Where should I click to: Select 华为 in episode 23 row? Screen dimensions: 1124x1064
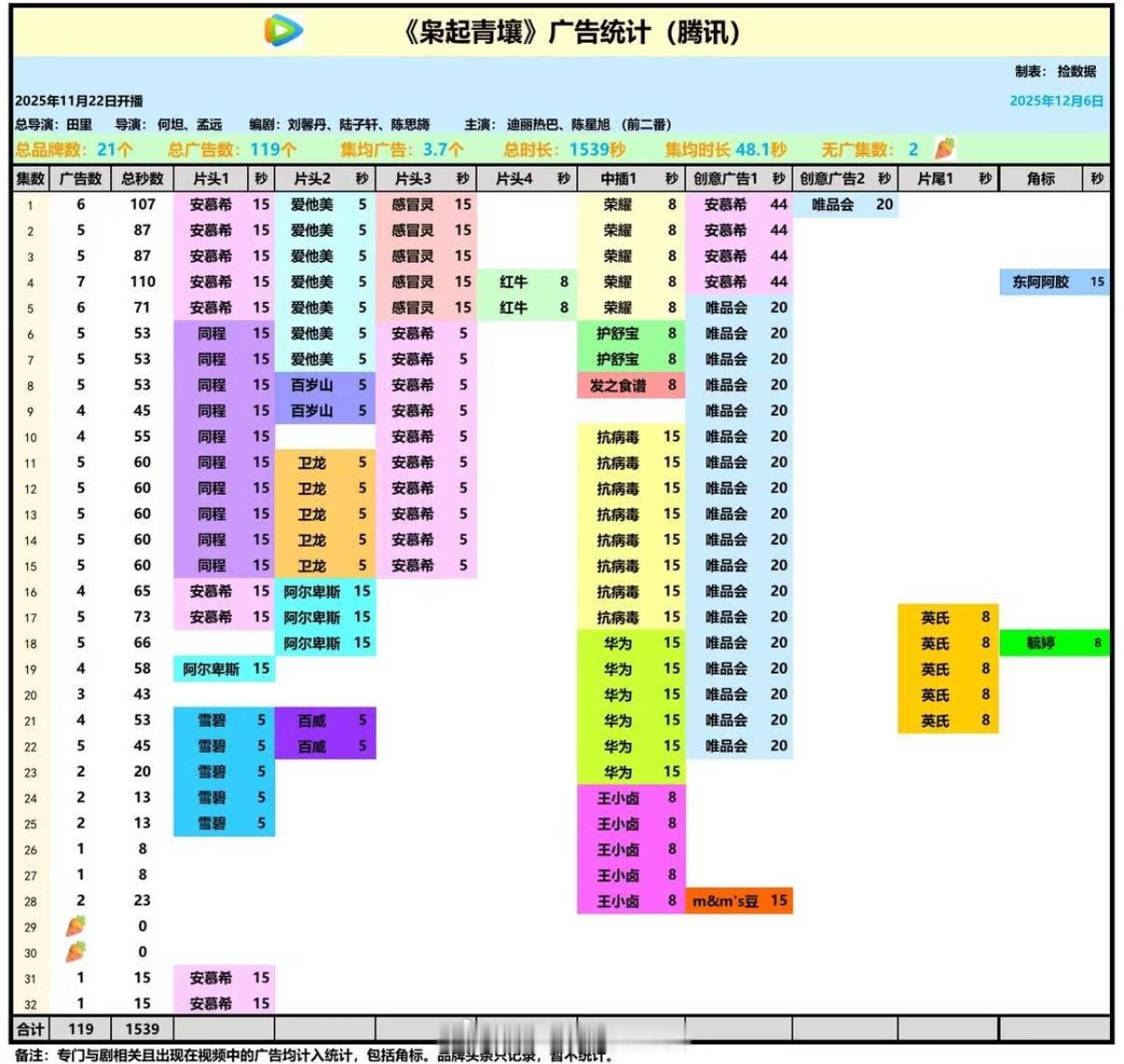[631, 772]
